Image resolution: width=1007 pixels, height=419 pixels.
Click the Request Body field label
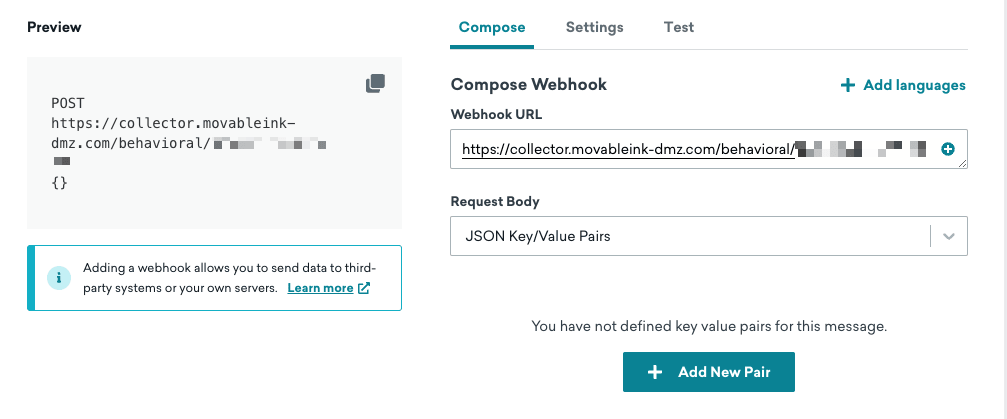click(495, 201)
